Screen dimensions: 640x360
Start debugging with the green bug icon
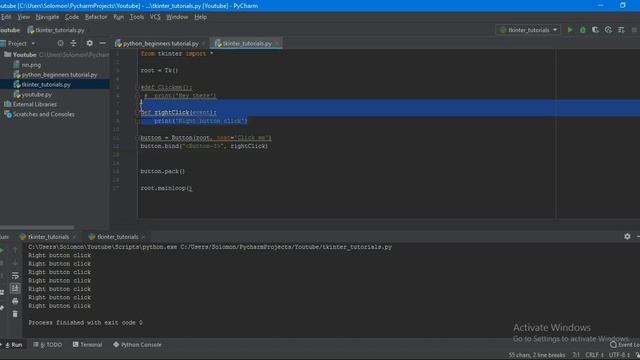point(583,30)
